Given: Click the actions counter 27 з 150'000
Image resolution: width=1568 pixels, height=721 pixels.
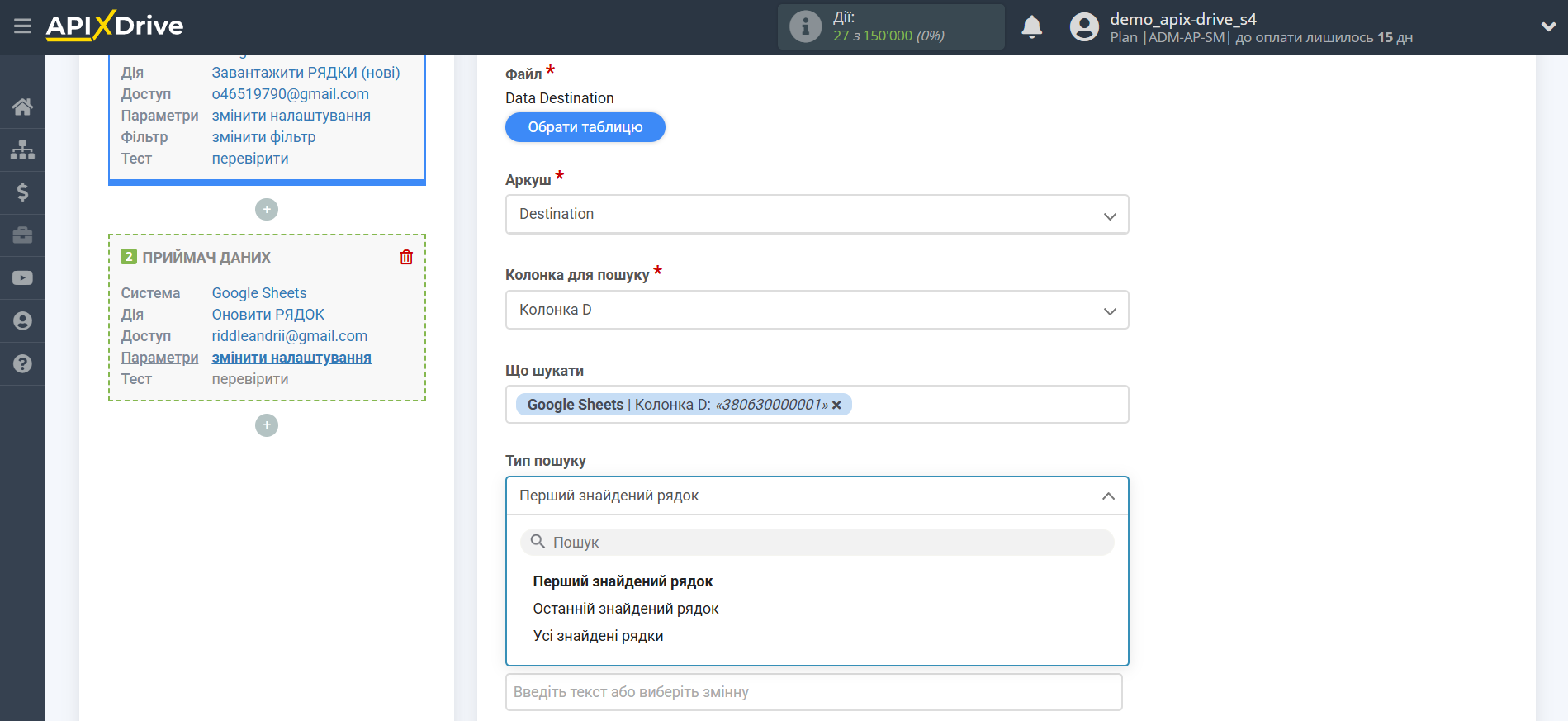Looking at the screenshot, I should click(888, 36).
